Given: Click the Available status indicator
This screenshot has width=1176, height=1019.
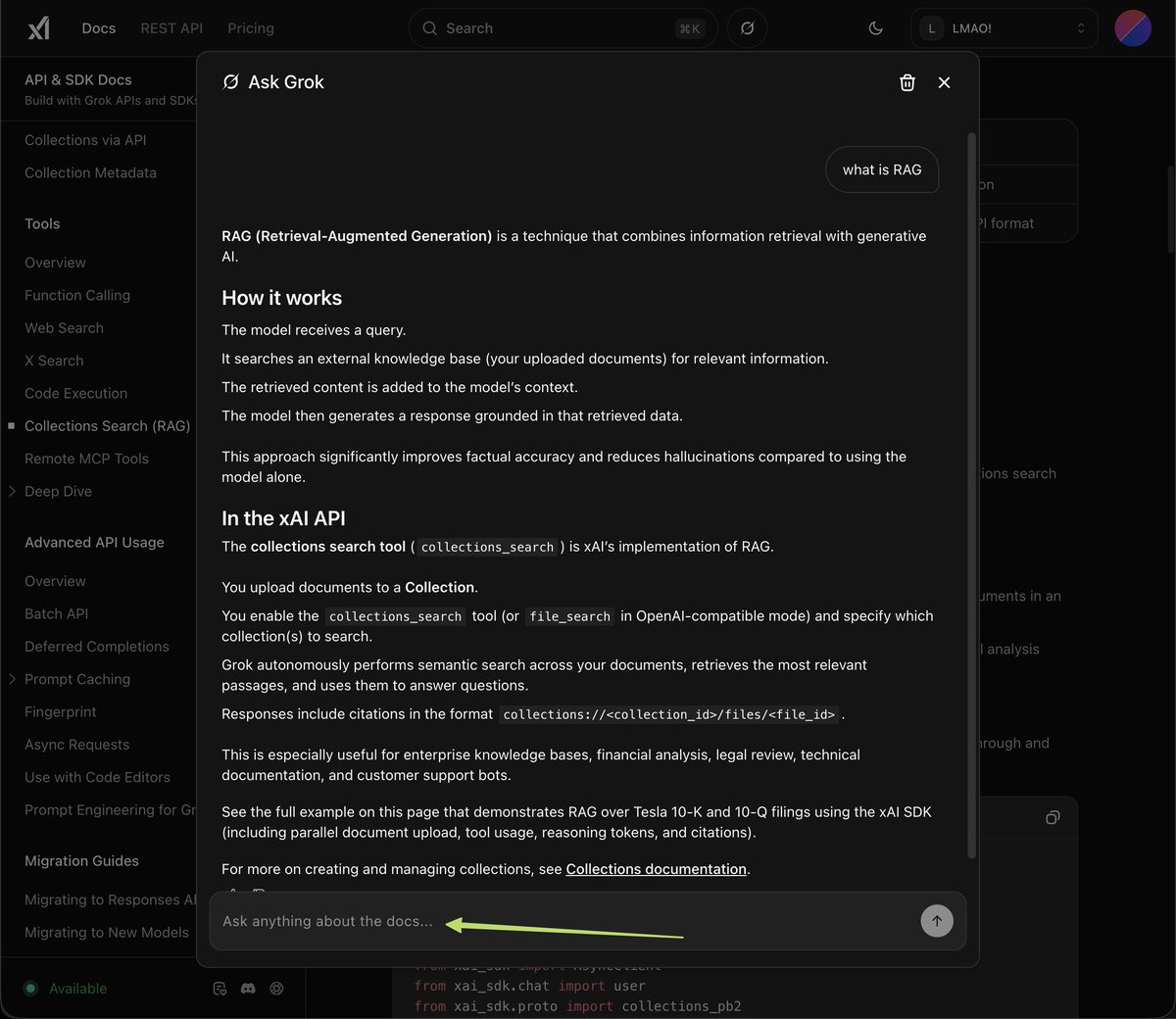Looking at the screenshot, I should (66, 989).
